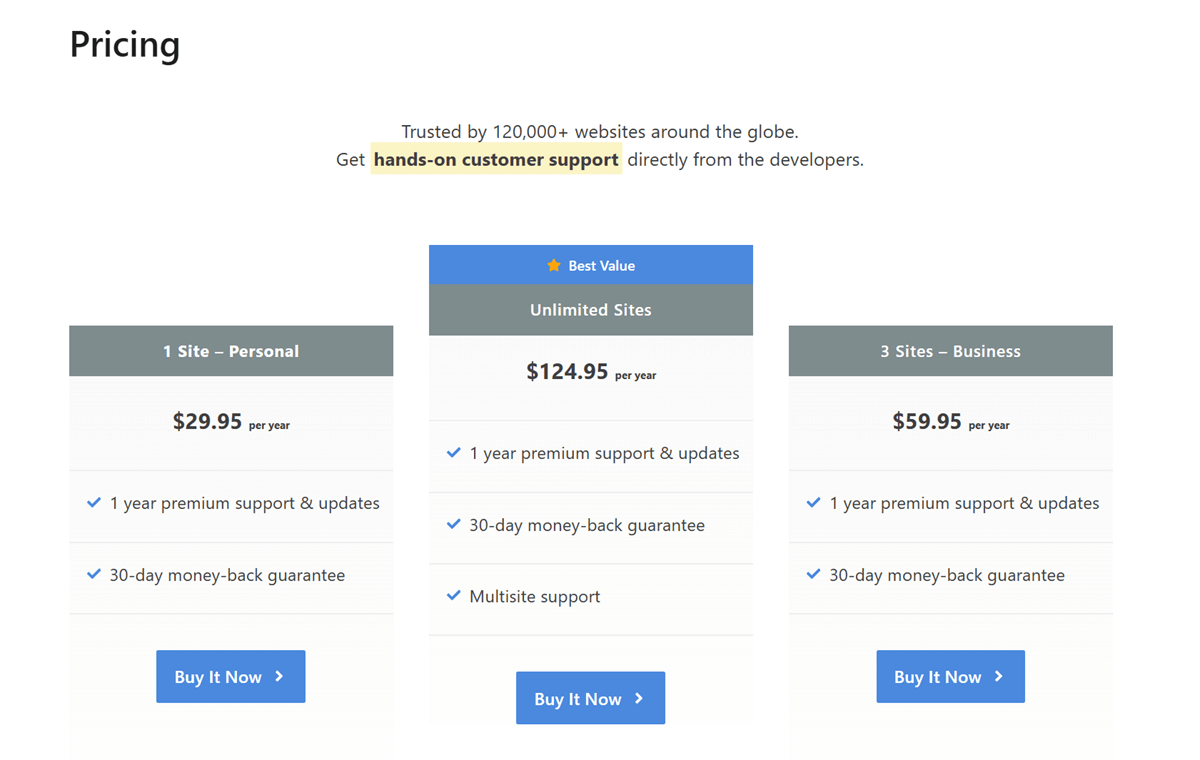This screenshot has width=1200, height=760.
Task: Select the 1 Site Personal plan header
Action: (230, 351)
